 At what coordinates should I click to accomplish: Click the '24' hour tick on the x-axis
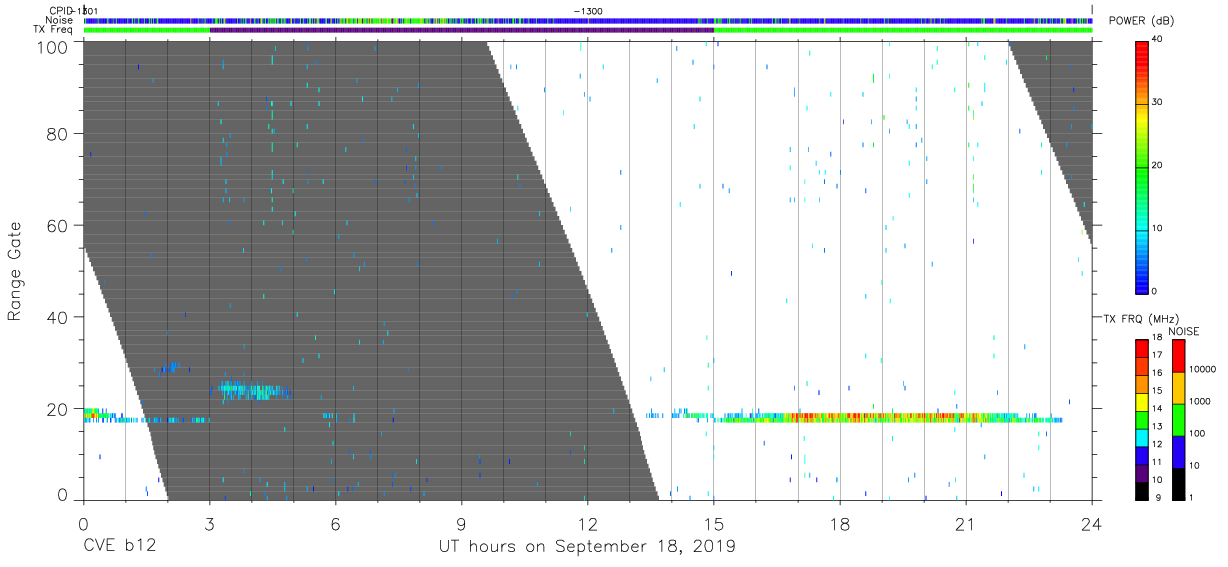(x=1092, y=524)
